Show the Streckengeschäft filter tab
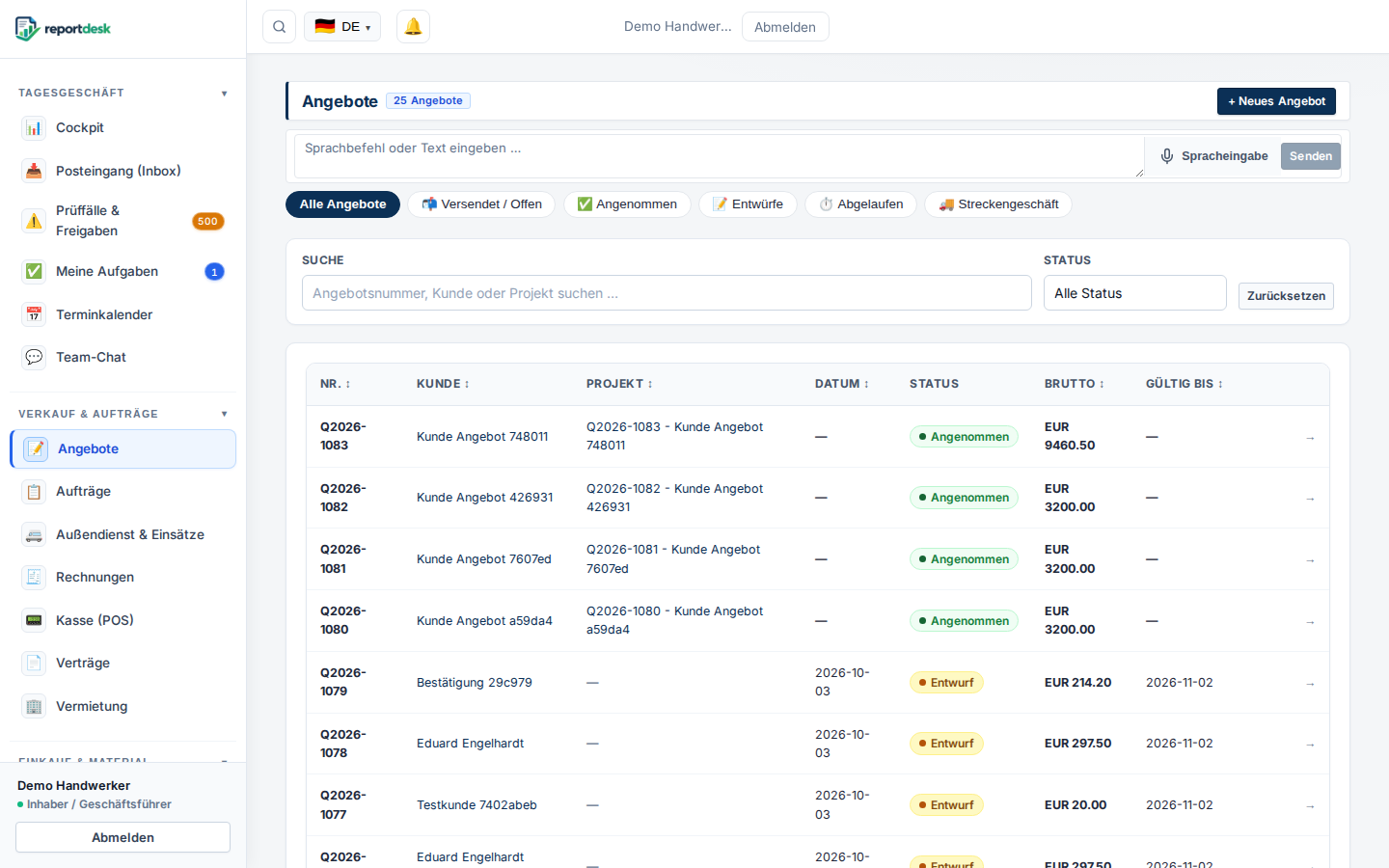The image size is (1389, 868). [x=998, y=204]
